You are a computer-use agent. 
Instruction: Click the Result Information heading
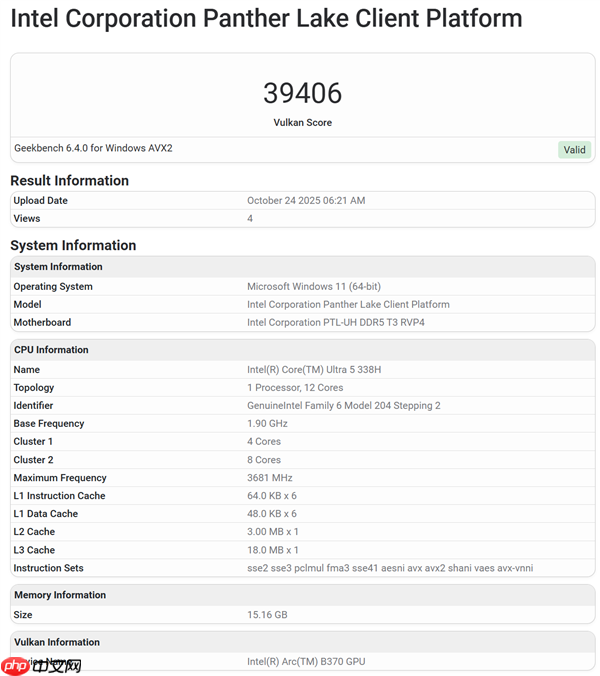tap(69, 181)
